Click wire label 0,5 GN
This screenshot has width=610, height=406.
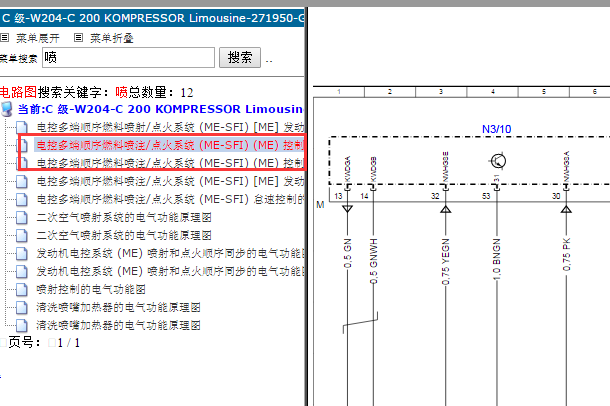click(x=347, y=253)
